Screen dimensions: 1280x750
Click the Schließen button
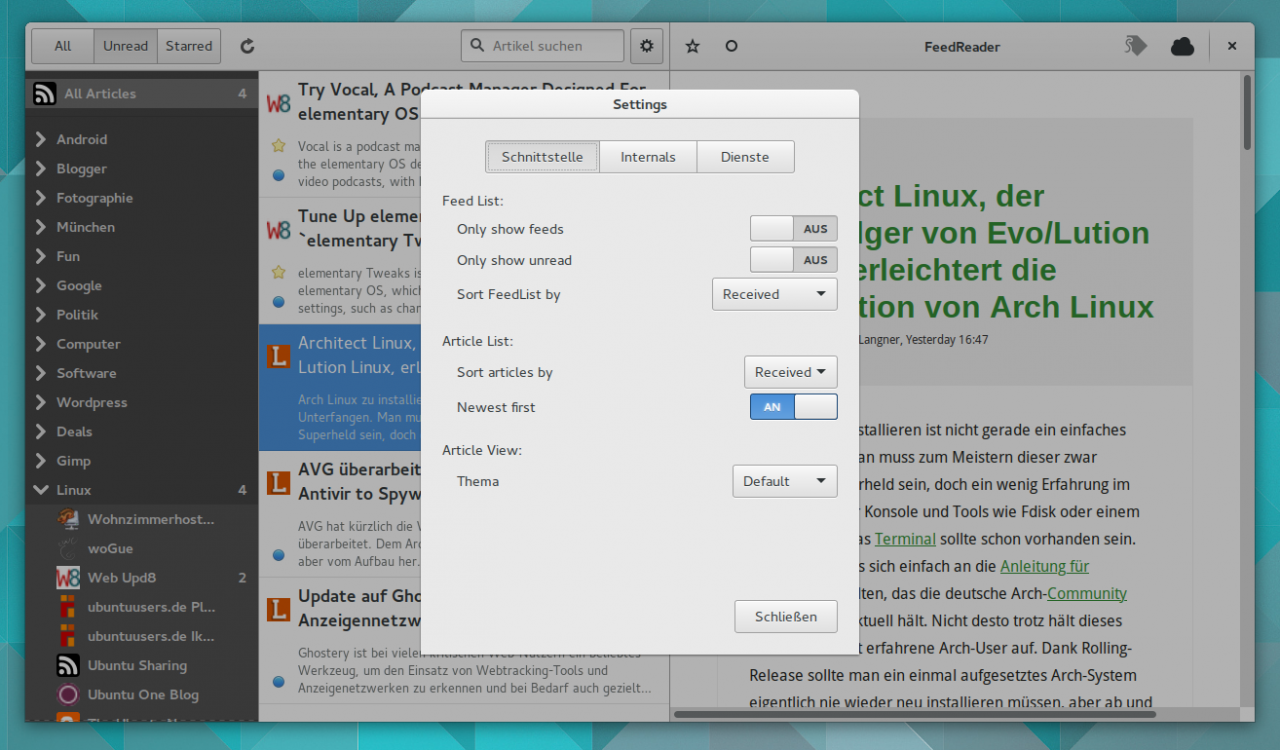[785, 616]
